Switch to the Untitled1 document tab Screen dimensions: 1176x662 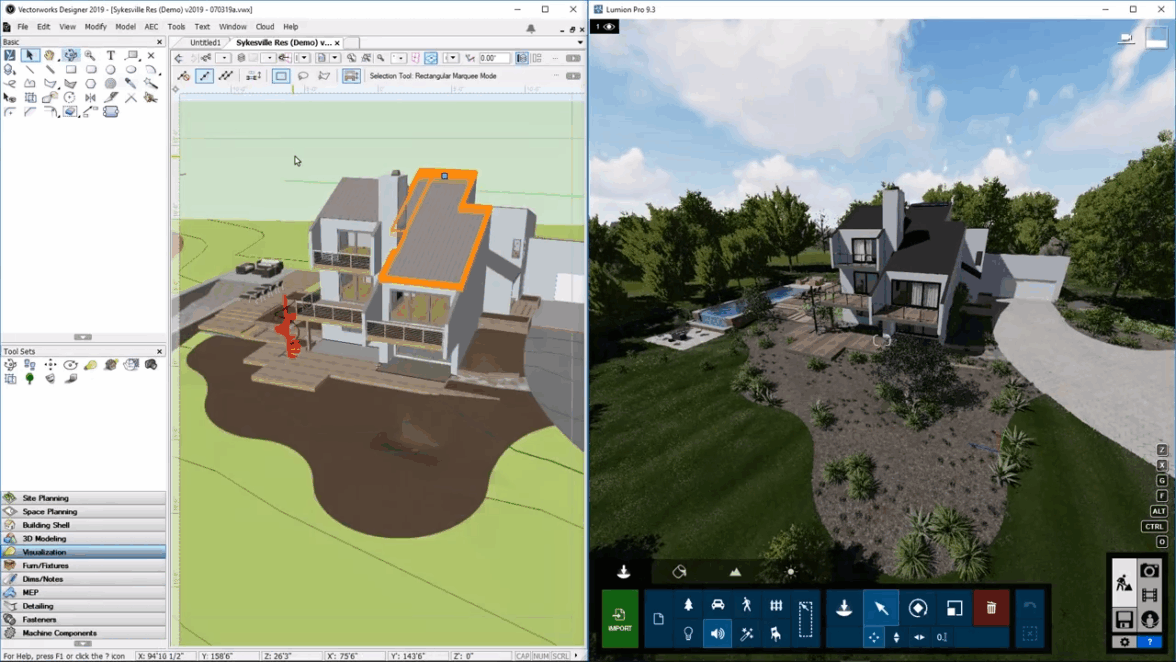point(205,43)
